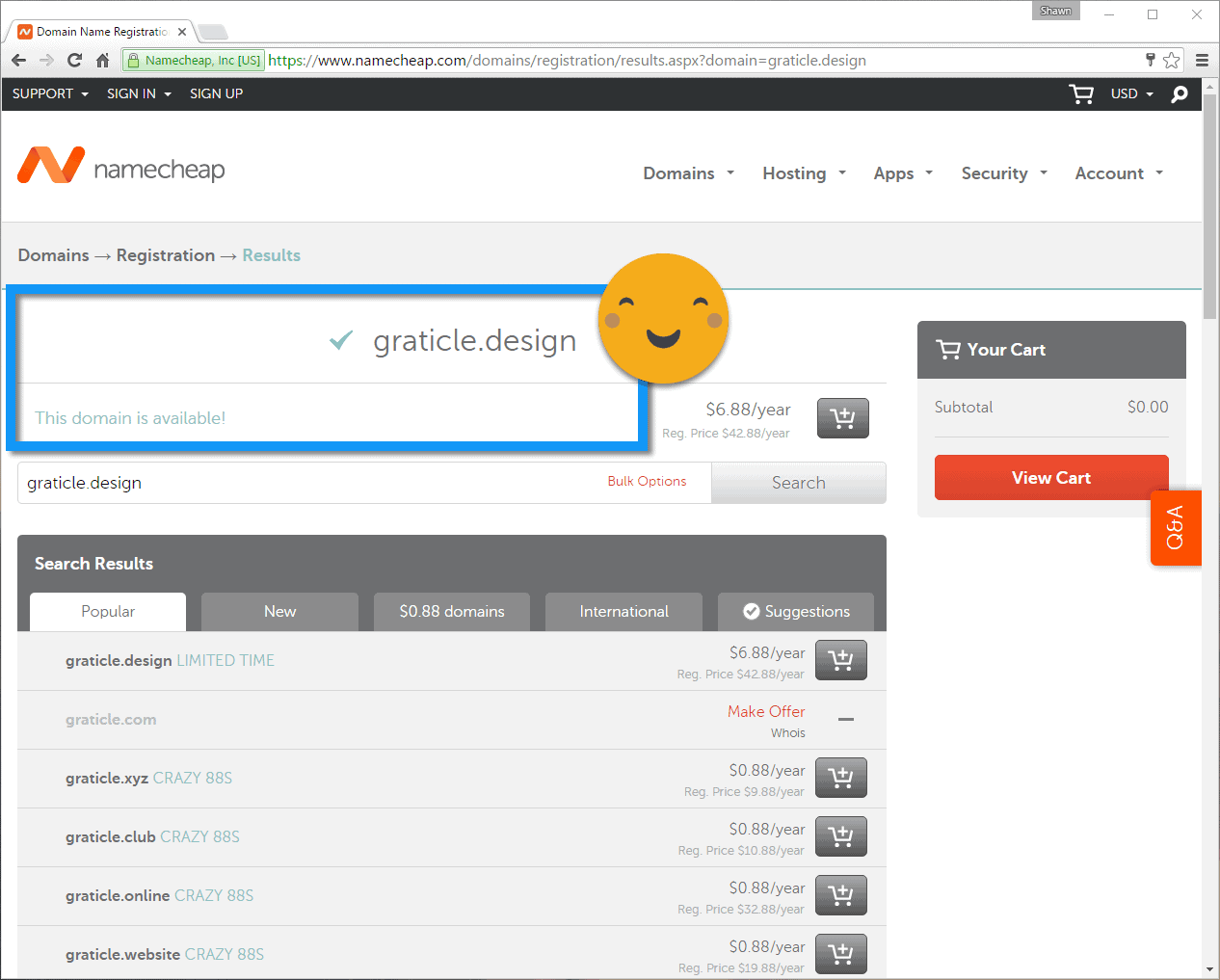Click the Shawn profile label
The height and width of the screenshot is (980, 1220).
[x=1056, y=11]
